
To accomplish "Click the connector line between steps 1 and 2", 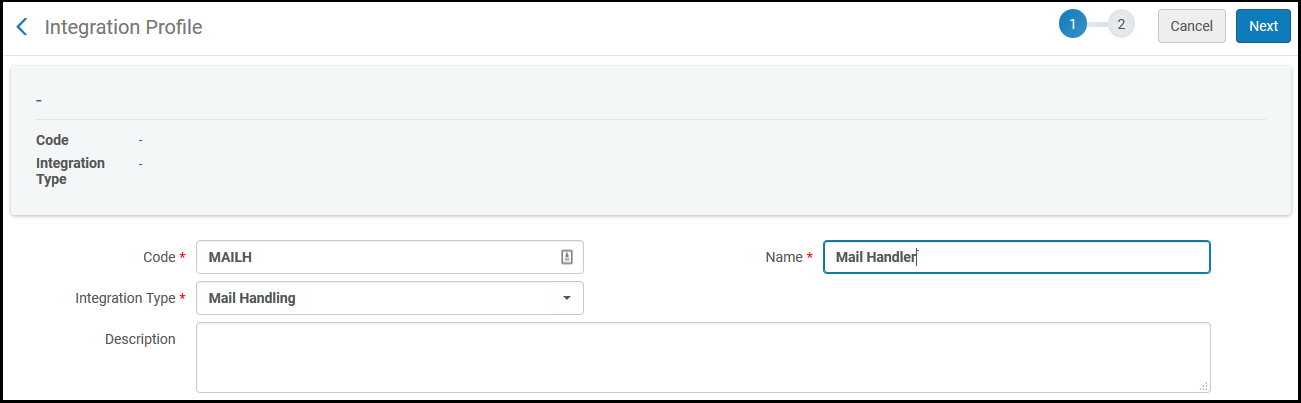I will tap(1097, 25).
